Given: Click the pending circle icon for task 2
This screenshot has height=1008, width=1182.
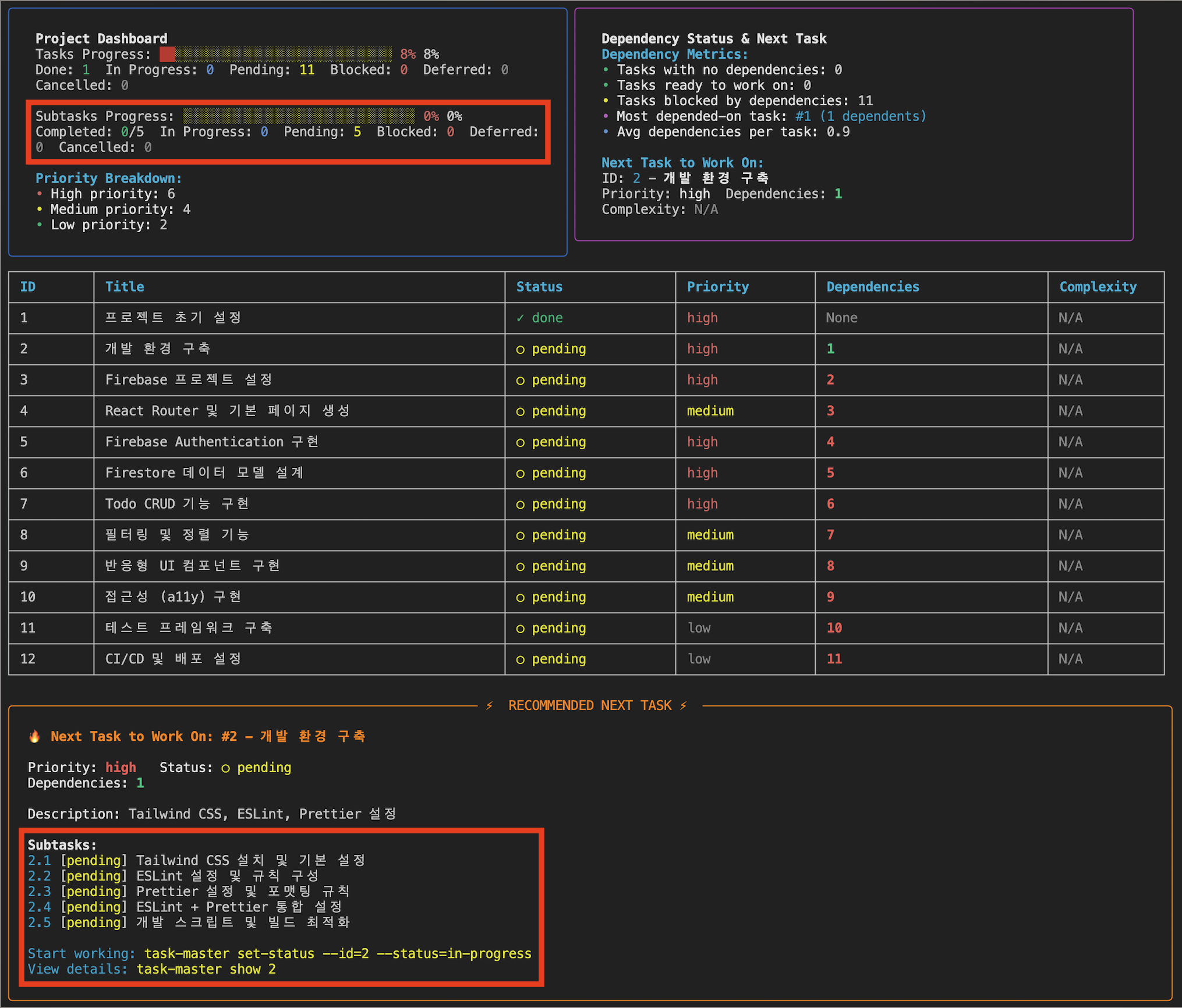Looking at the screenshot, I should point(520,350).
